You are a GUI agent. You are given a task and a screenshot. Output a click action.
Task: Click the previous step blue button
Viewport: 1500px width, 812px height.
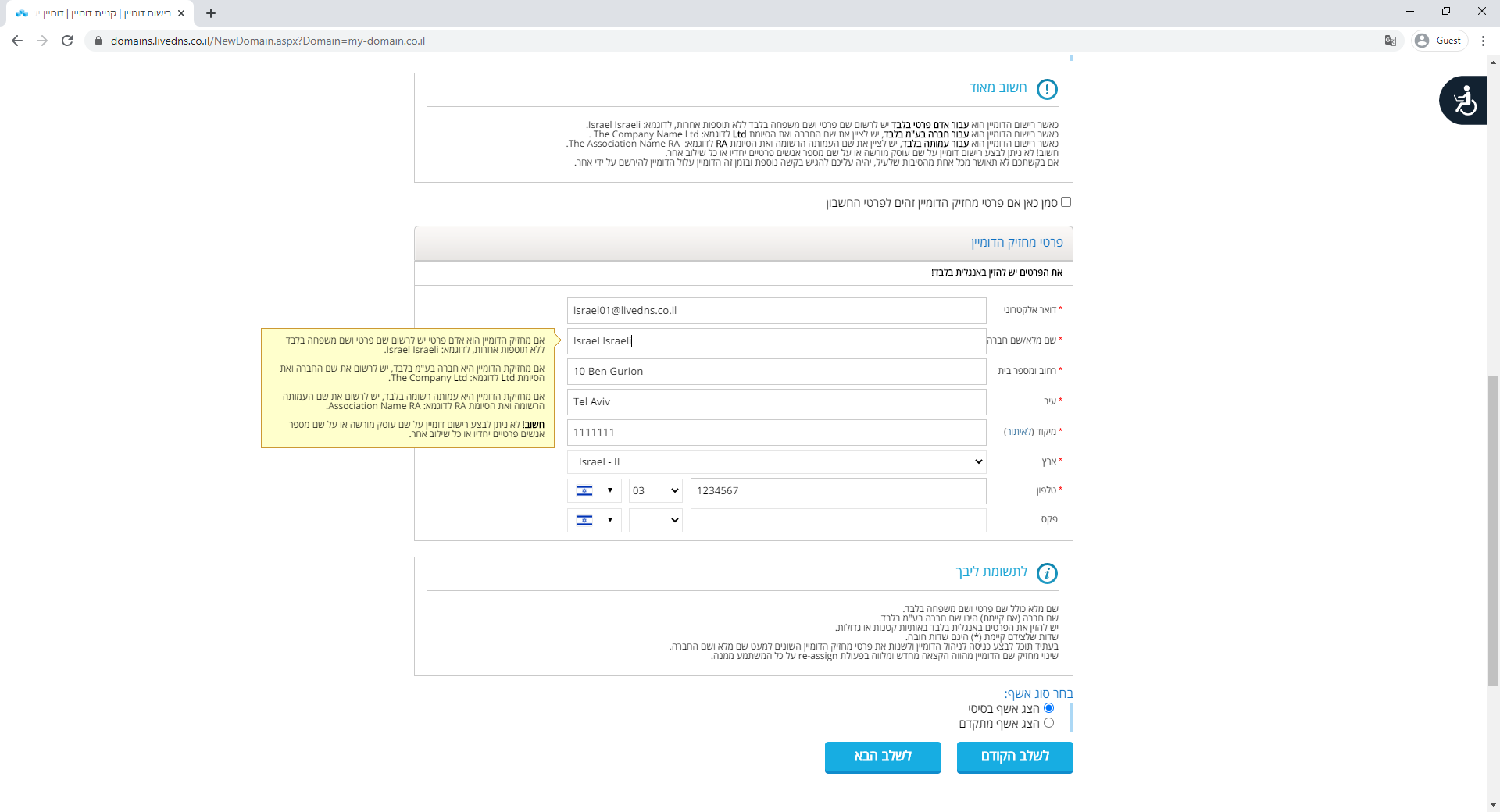(1015, 757)
